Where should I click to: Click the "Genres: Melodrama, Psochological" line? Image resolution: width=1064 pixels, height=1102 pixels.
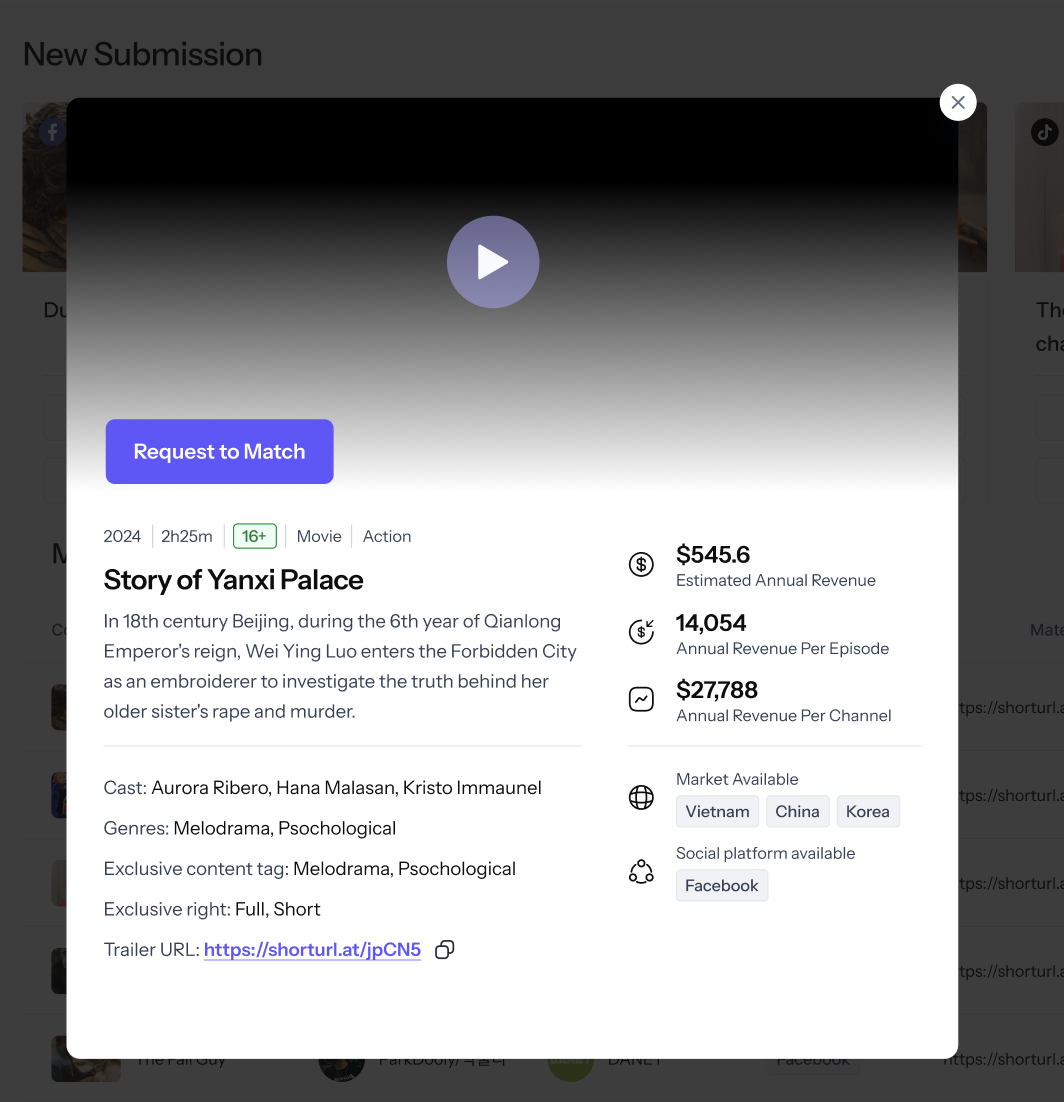249,829
